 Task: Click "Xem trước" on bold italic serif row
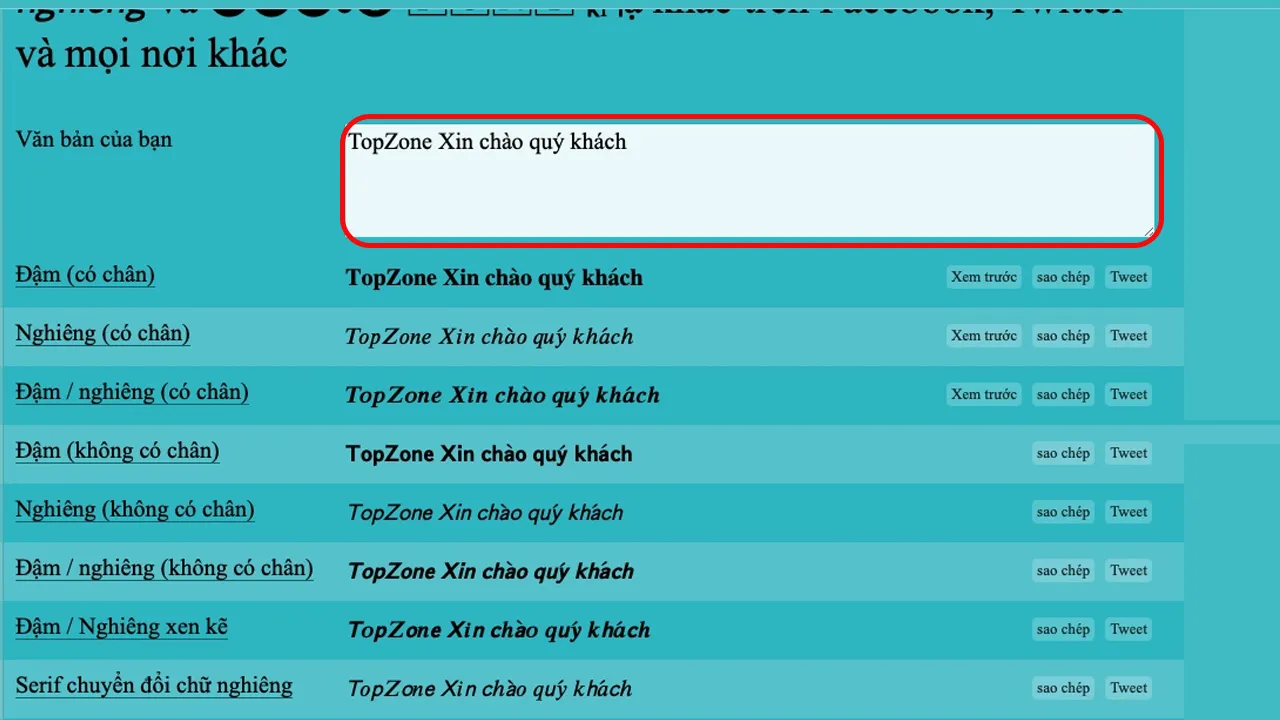[x=983, y=394]
